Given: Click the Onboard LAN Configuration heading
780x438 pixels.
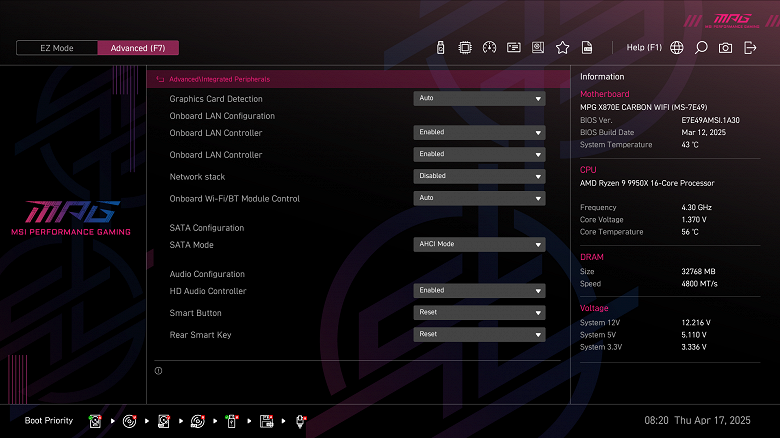Looking at the screenshot, I should (x=222, y=116).
